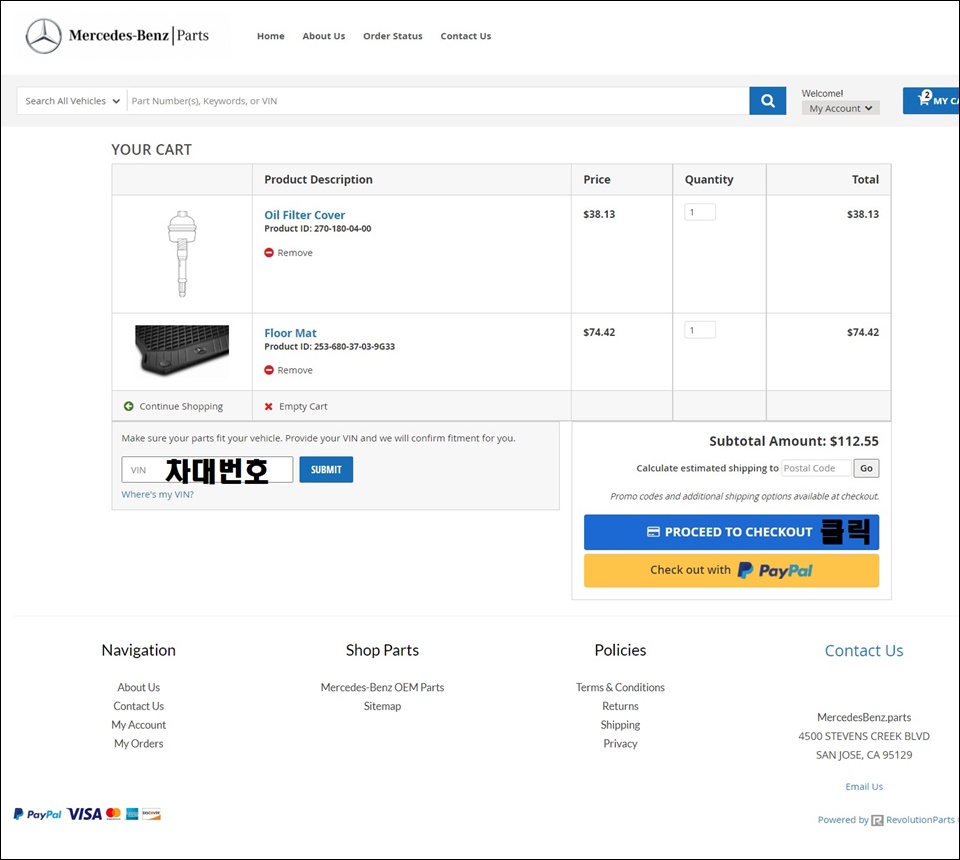Click the Floor Mat product thumbnail
The width and height of the screenshot is (960, 860).
click(182, 350)
